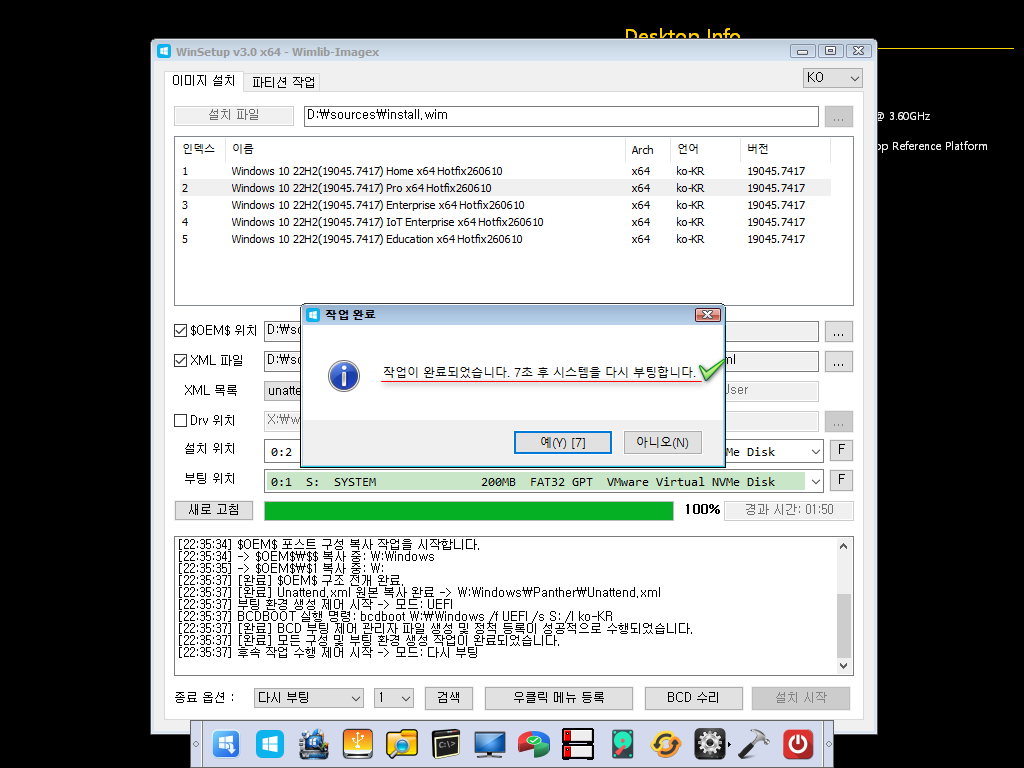Open the folder search magnifier dock icon
This screenshot has height=768, width=1024.
click(402, 743)
